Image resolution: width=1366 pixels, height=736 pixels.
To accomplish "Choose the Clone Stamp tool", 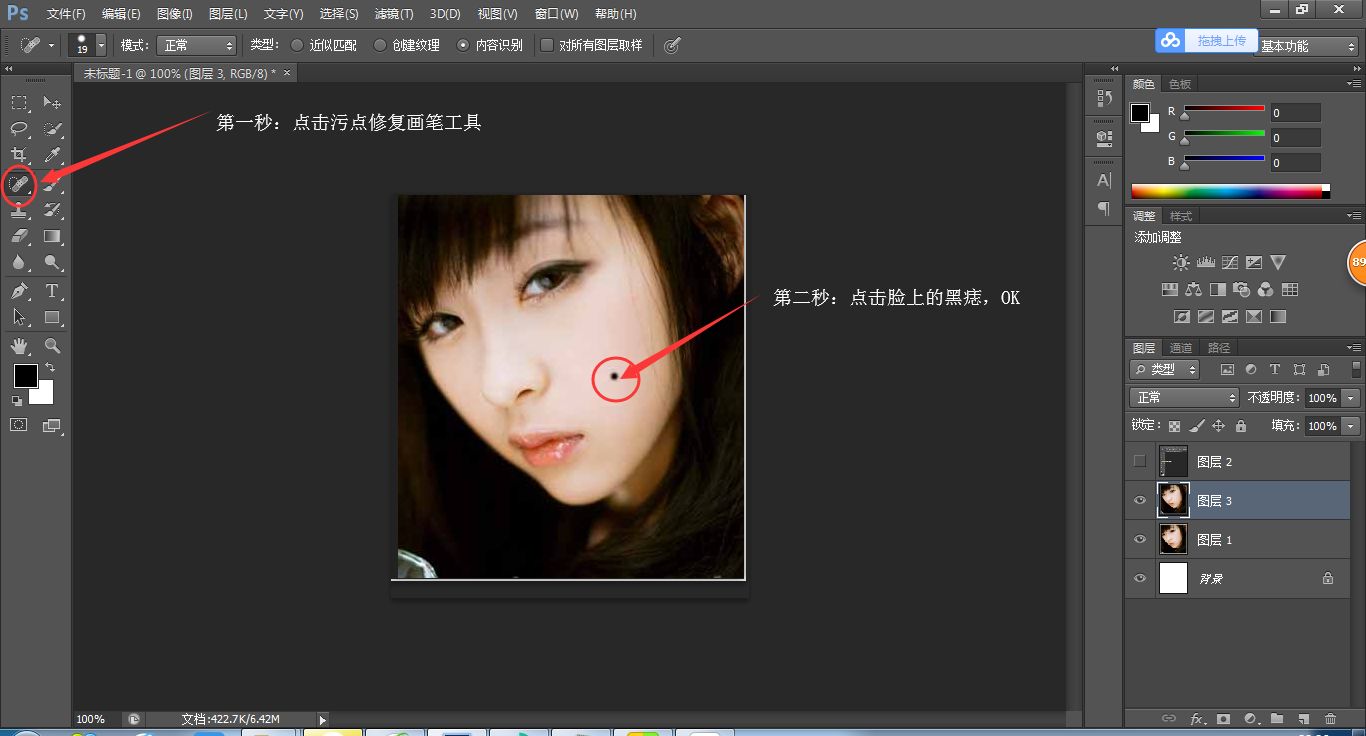I will [19, 210].
